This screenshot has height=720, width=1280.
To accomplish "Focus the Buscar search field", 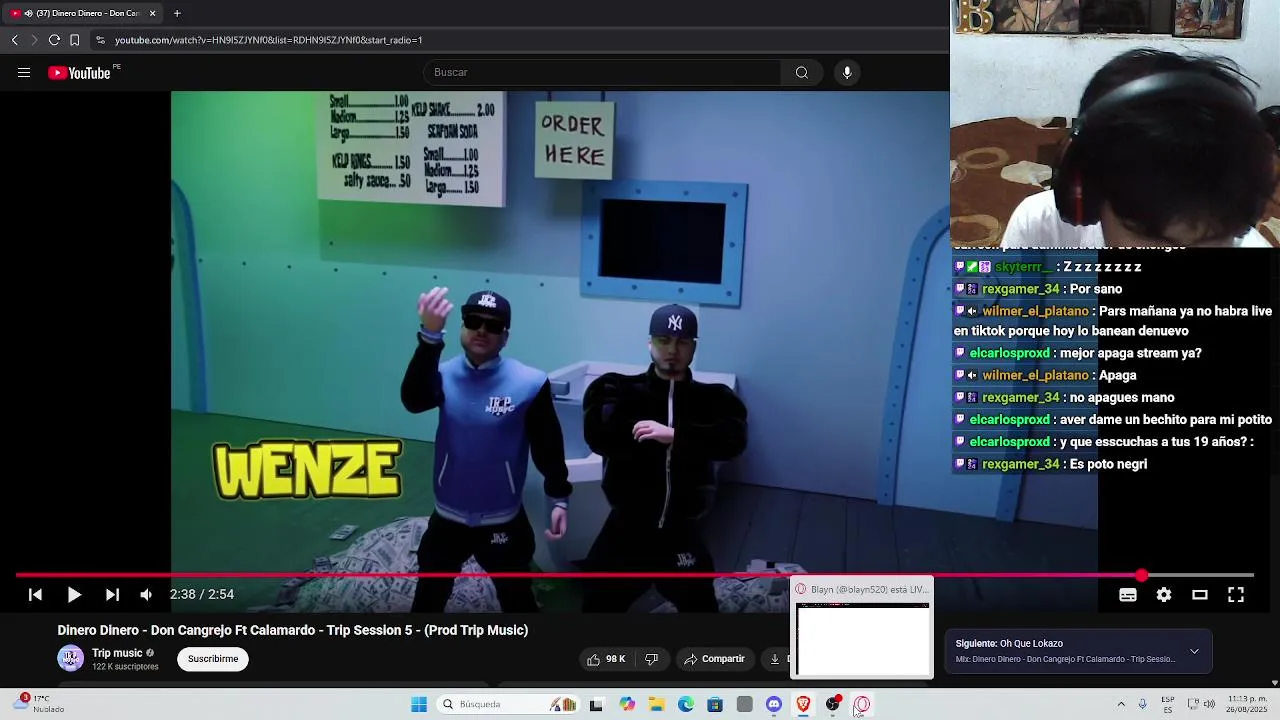I will coord(603,72).
